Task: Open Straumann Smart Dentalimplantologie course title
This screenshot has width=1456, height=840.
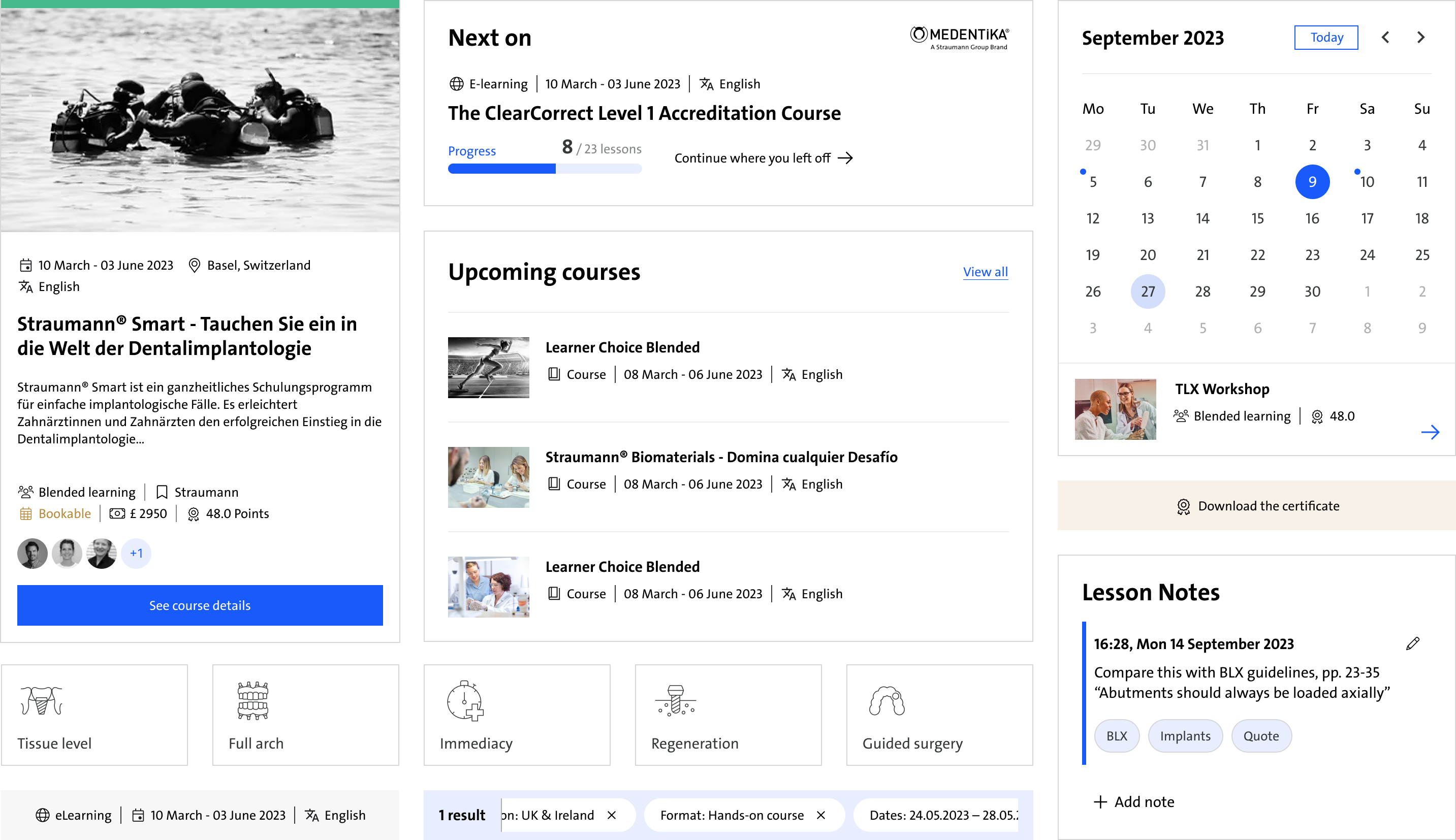Action: pos(187,336)
